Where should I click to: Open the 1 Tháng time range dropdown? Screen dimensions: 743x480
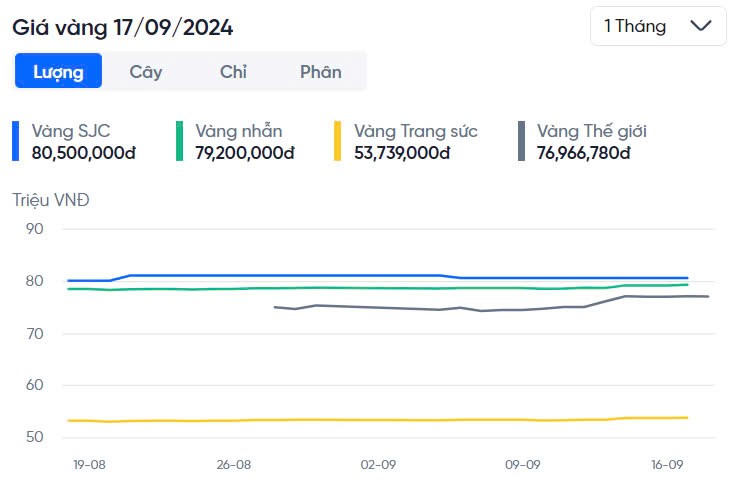(x=657, y=27)
